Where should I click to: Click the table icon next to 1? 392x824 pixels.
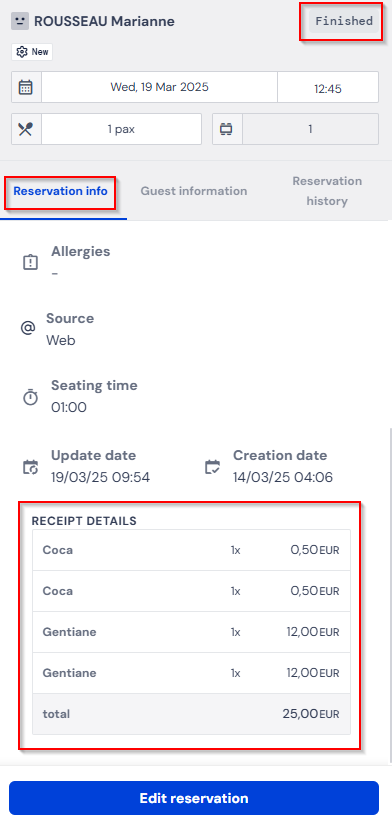226,129
